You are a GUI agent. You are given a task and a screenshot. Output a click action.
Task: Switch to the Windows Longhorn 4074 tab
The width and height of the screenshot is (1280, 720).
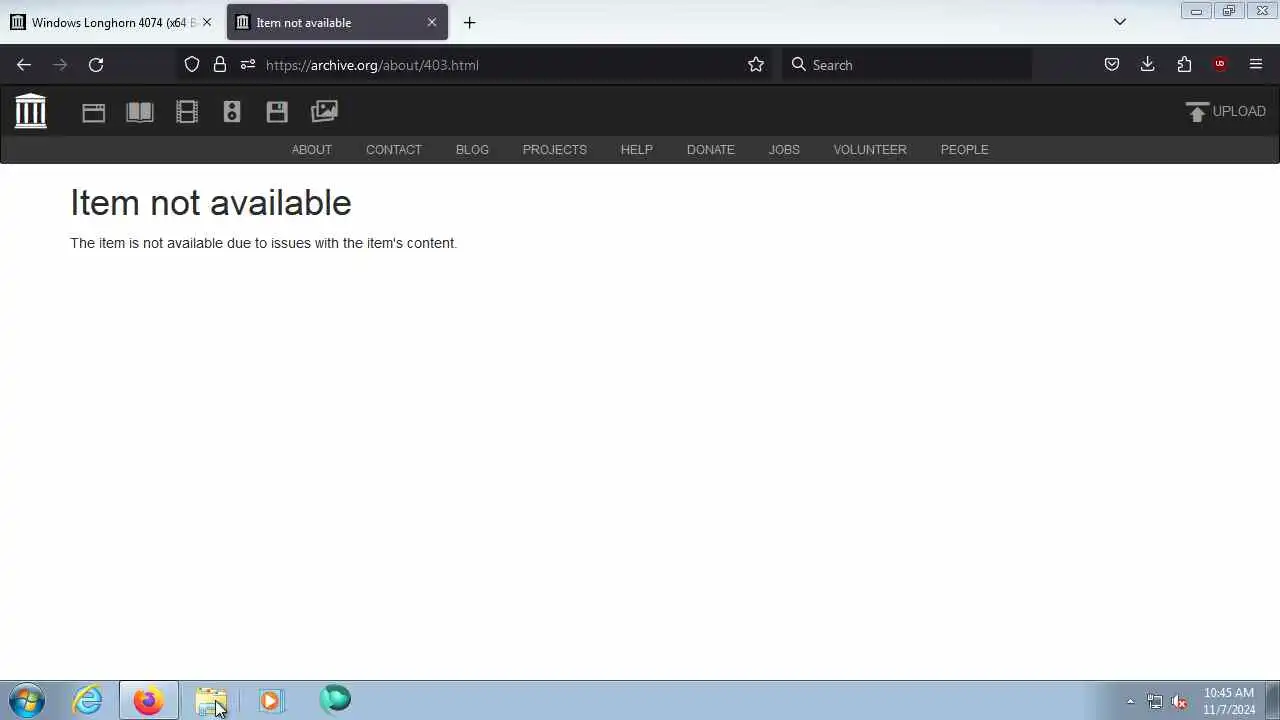point(110,22)
